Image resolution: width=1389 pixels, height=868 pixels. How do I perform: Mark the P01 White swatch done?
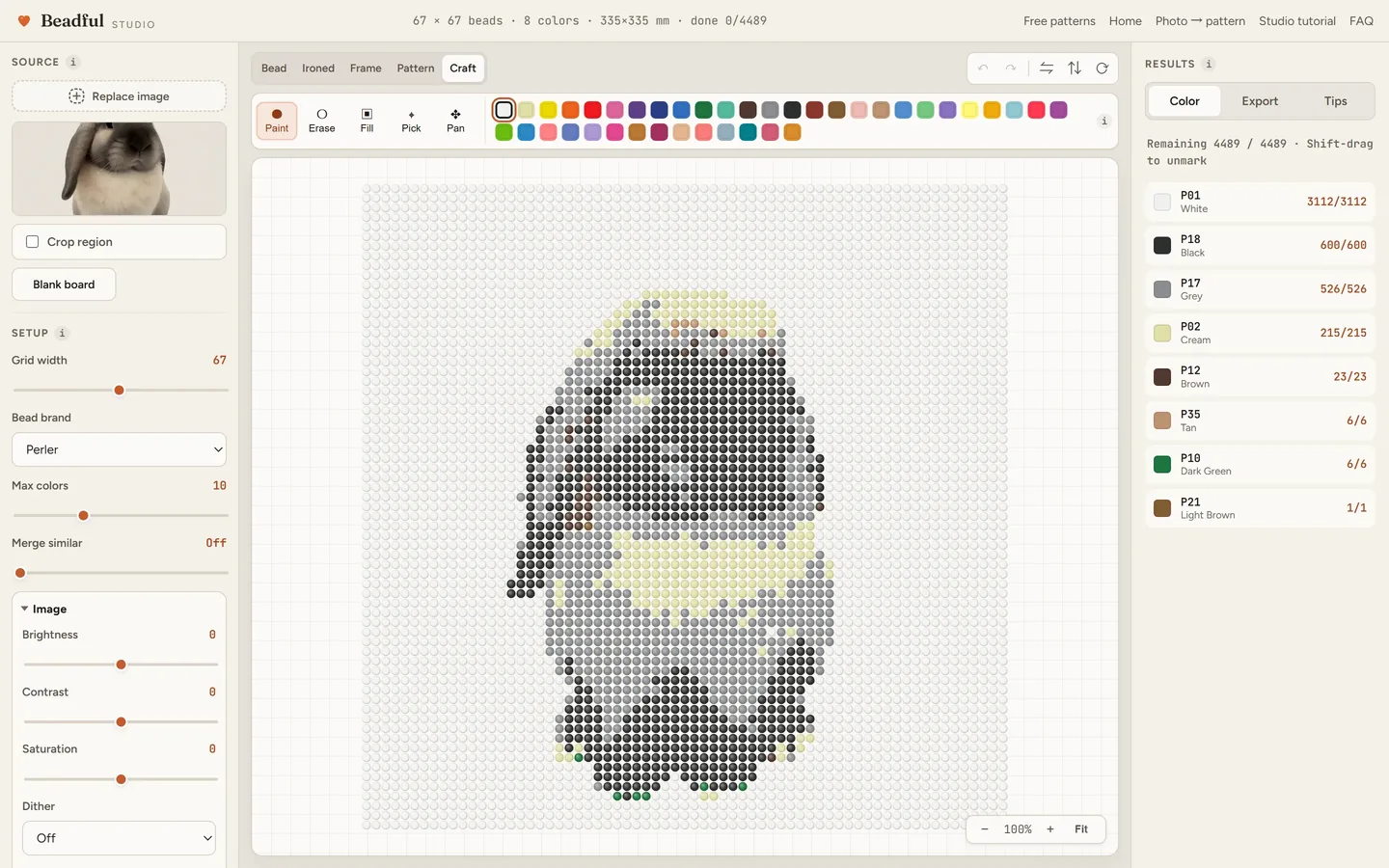(x=1162, y=202)
